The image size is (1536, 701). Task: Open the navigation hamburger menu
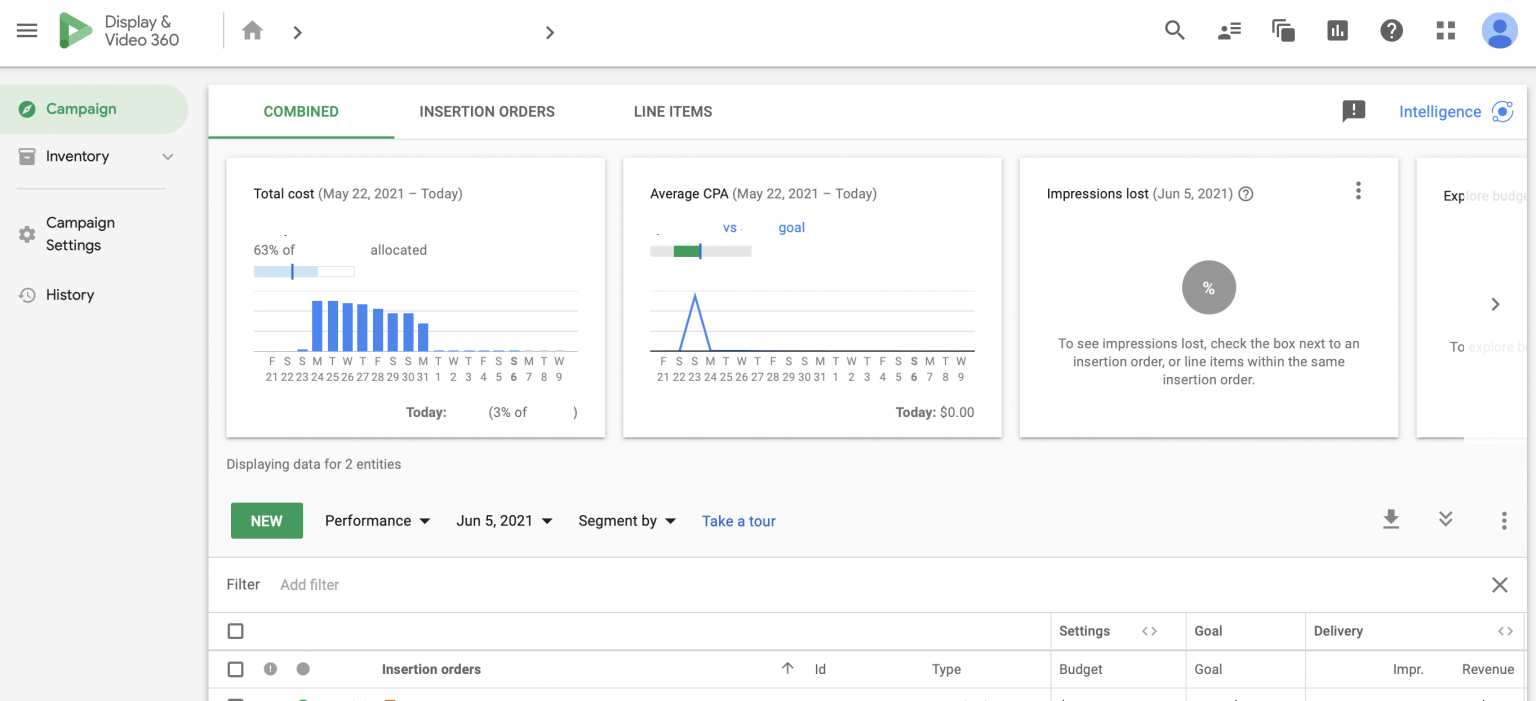click(27, 31)
